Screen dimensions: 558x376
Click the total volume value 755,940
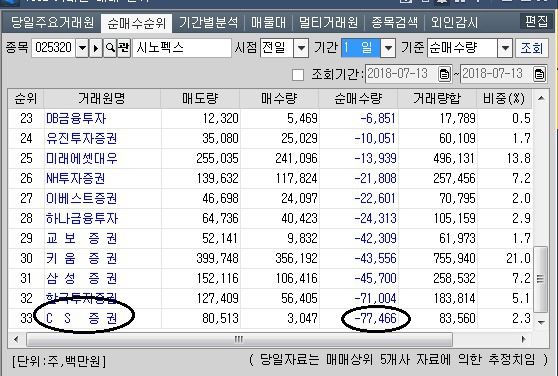454,258
